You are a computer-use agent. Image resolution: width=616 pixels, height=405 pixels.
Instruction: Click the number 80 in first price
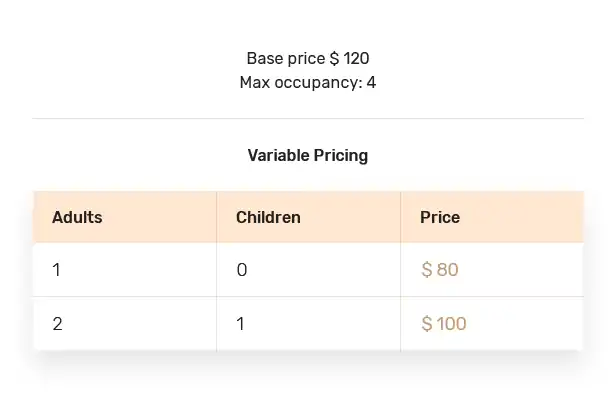point(448,270)
